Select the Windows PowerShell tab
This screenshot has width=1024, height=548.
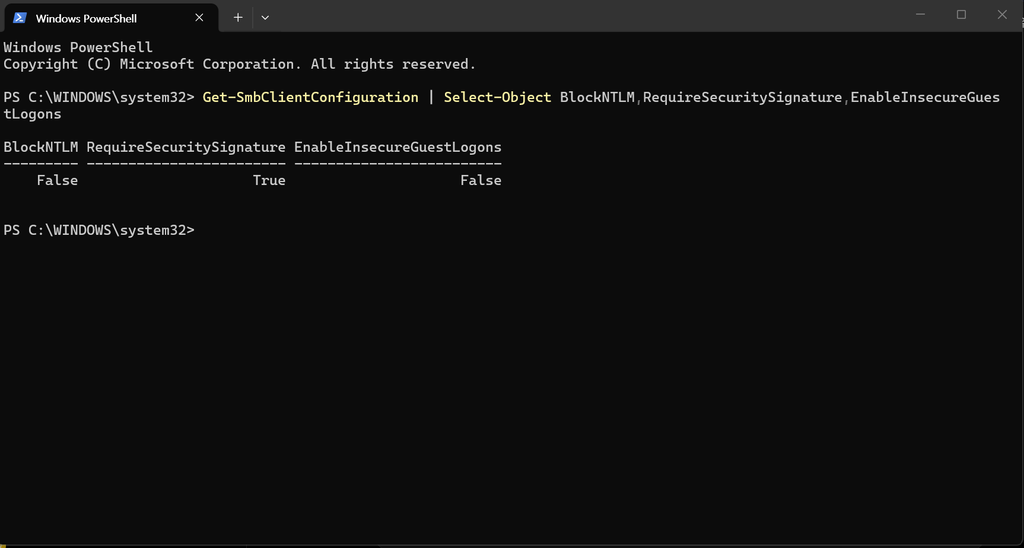click(111, 18)
